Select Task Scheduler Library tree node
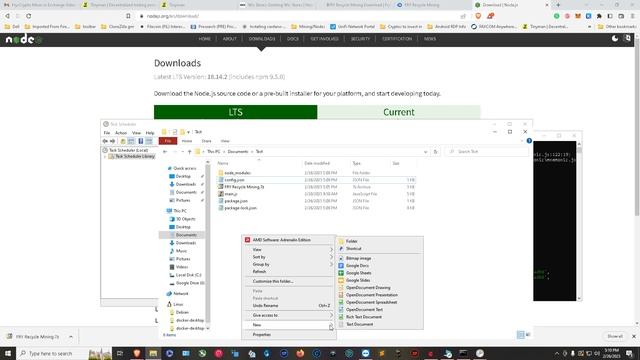This screenshot has height=360, width=640. [134, 156]
